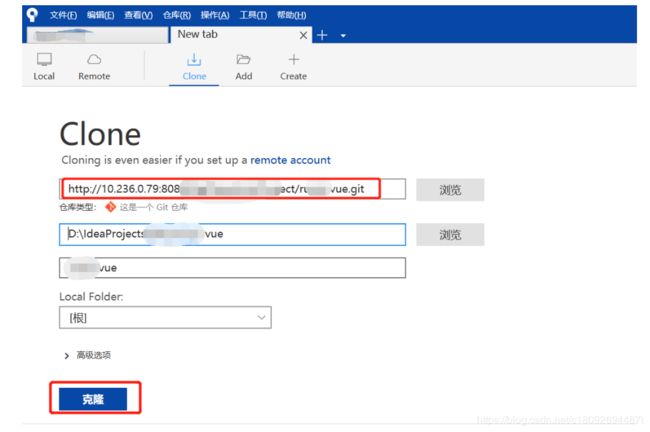Open the Local repositories view

(x=44, y=66)
